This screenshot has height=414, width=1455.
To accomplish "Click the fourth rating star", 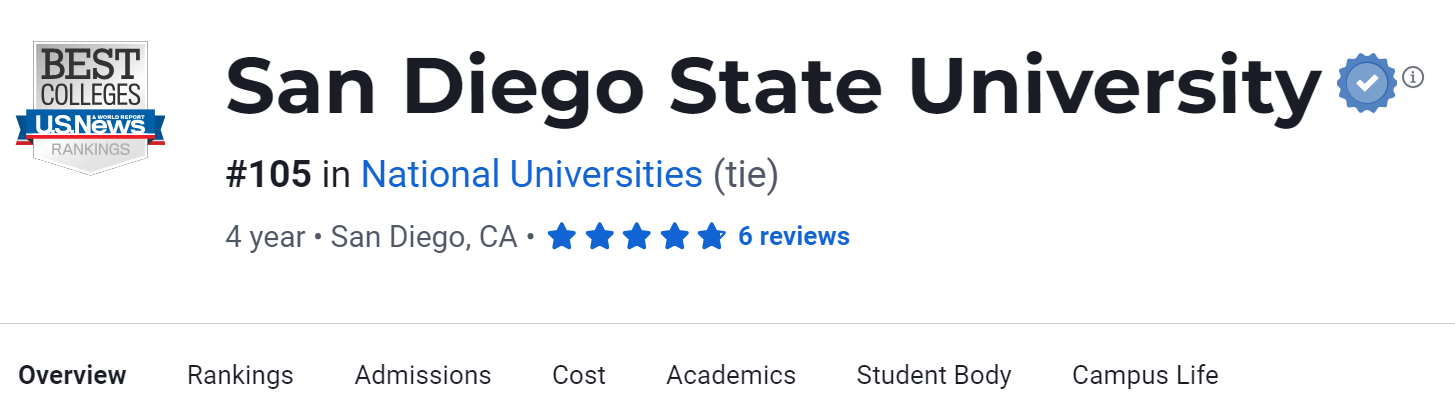I will point(674,237).
